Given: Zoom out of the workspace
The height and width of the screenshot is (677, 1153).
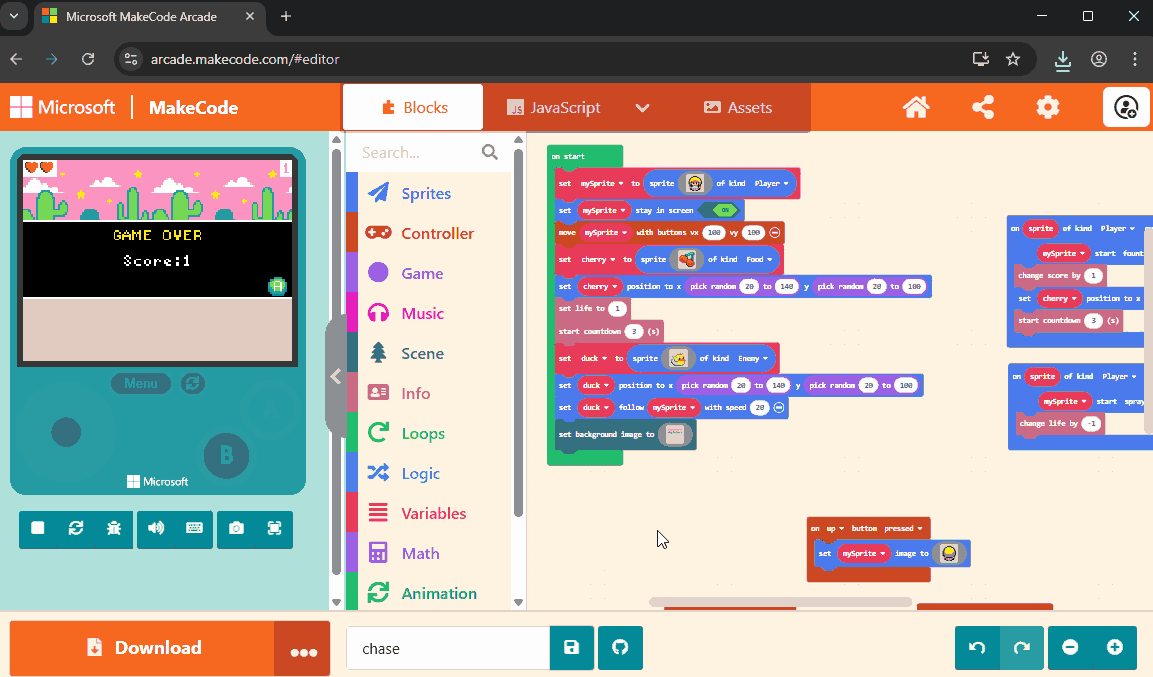Looking at the screenshot, I should pos(1071,648).
